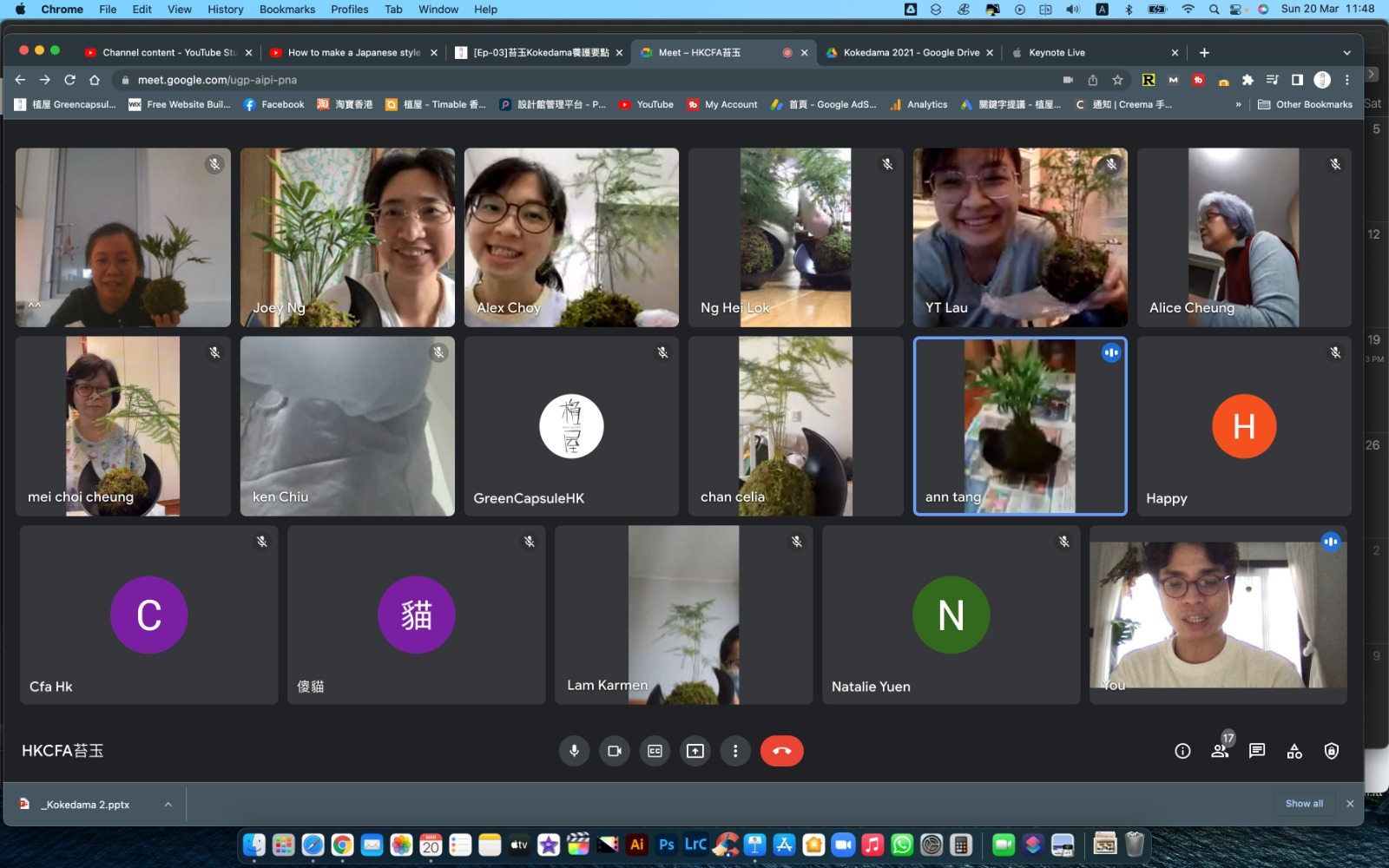Bookmark this page with star icon
The height and width of the screenshot is (868, 1389).
(x=1117, y=80)
